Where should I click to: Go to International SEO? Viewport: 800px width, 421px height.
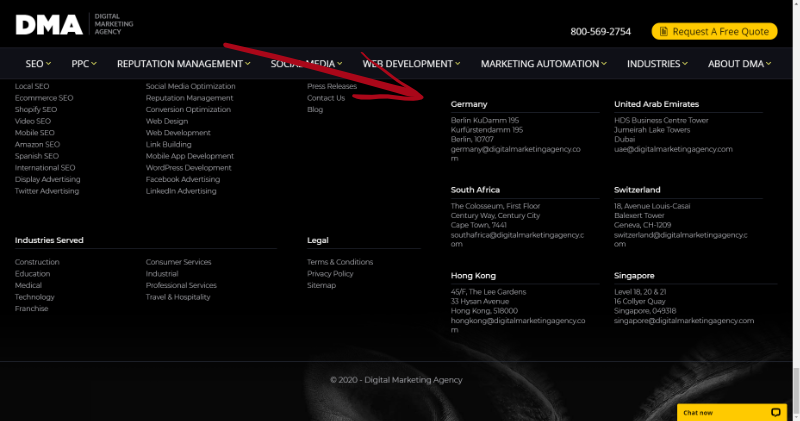[45, 168]
